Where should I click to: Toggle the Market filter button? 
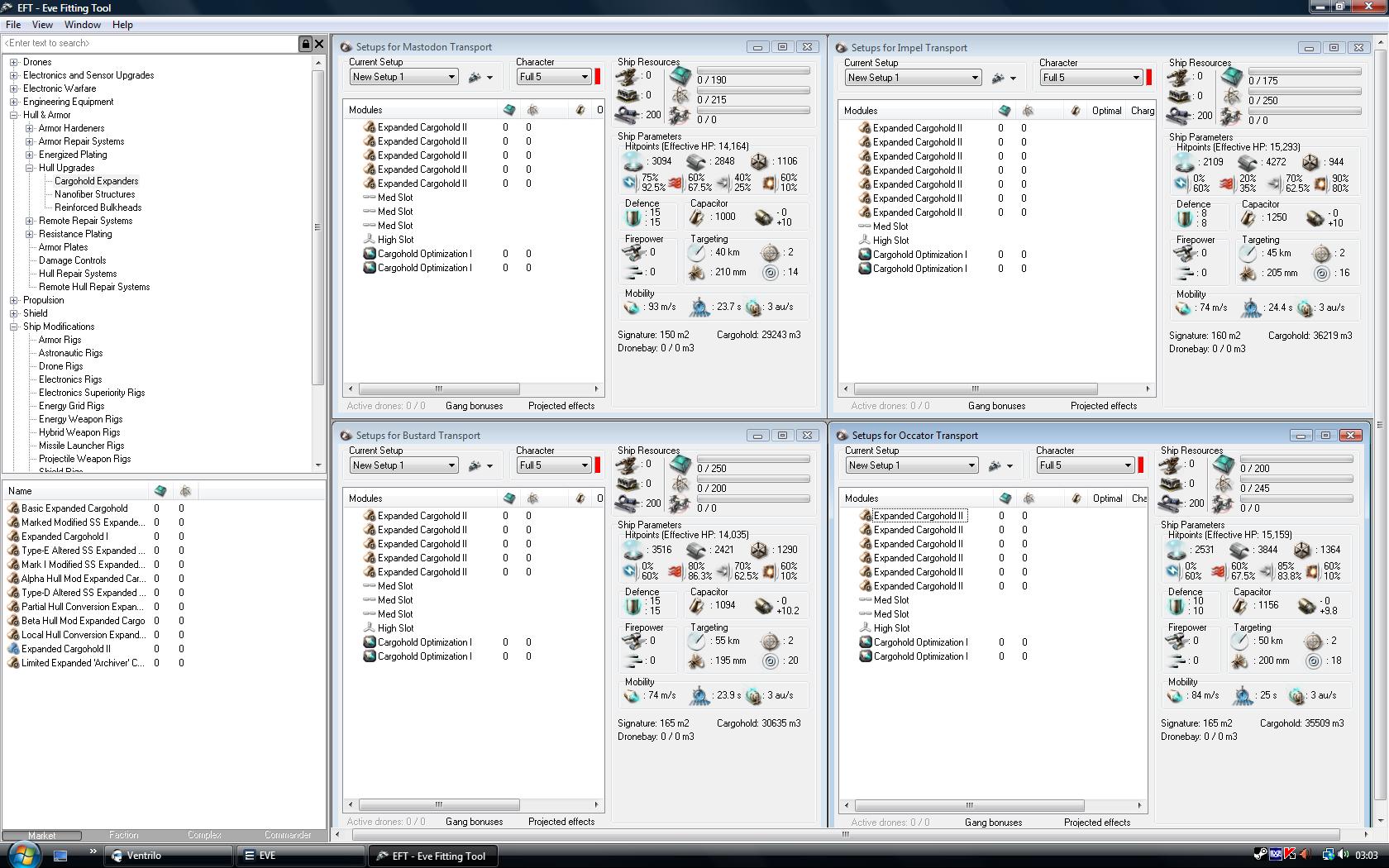coord(42,835)
